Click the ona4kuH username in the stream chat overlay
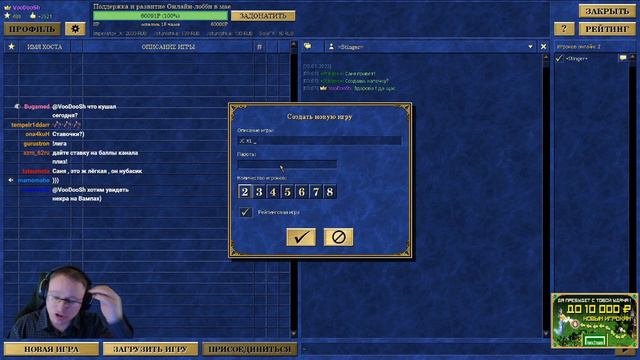The width and height of the screenshot is (640, 360). (x=37, y=134)
